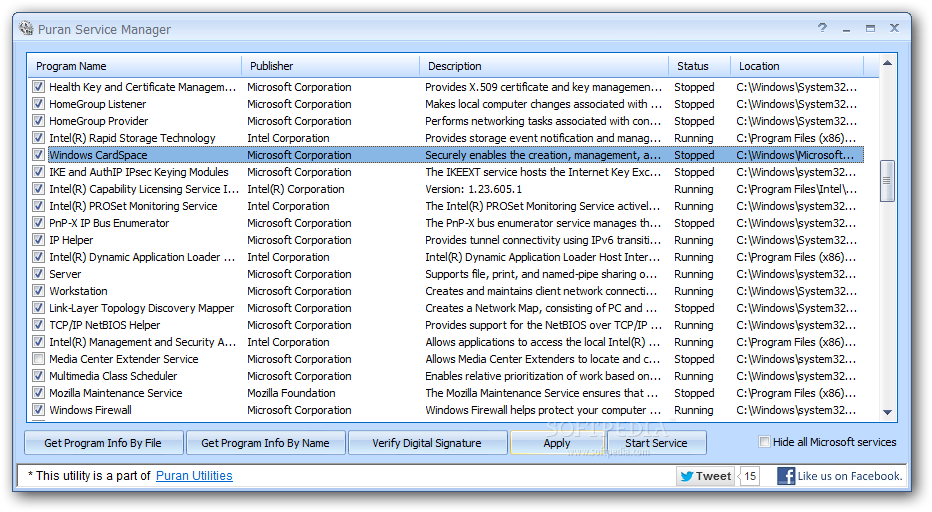Toggle the IP Helper checkbox

point(39,240)
